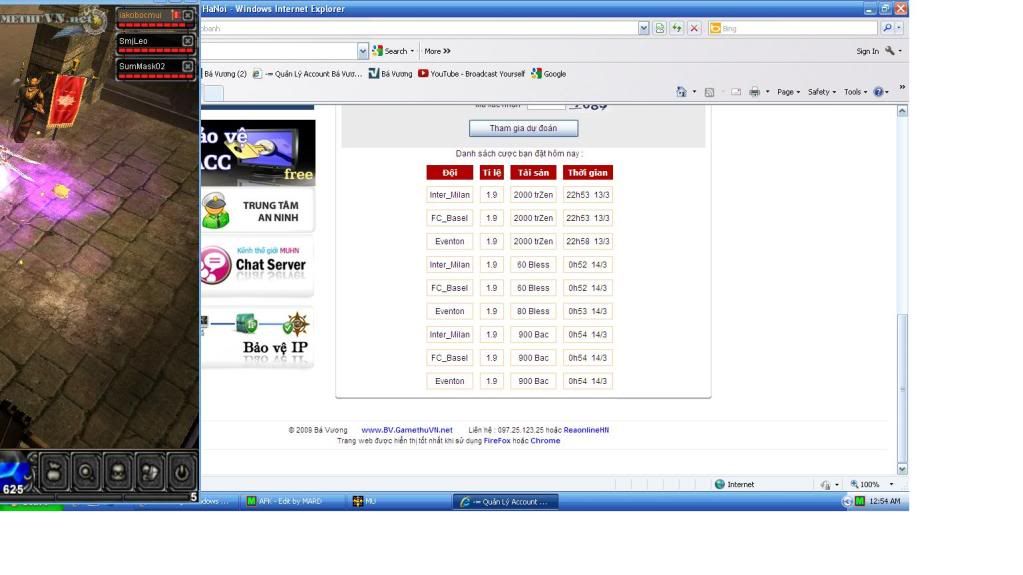1023x575 pixels.
Task: Click the RSS feeds icon
Action: (709, 92)
